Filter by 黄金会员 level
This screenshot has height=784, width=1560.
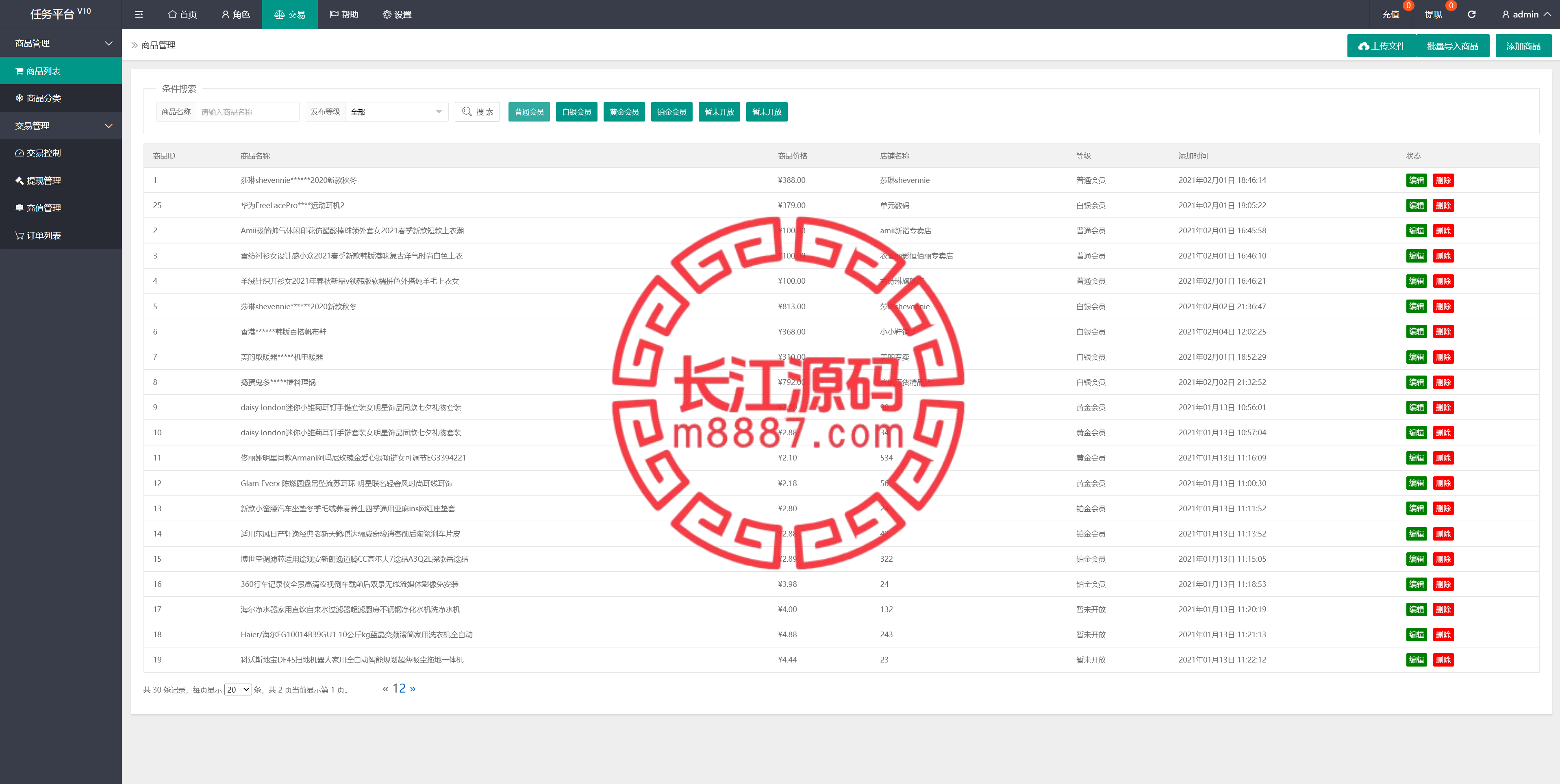624,112
